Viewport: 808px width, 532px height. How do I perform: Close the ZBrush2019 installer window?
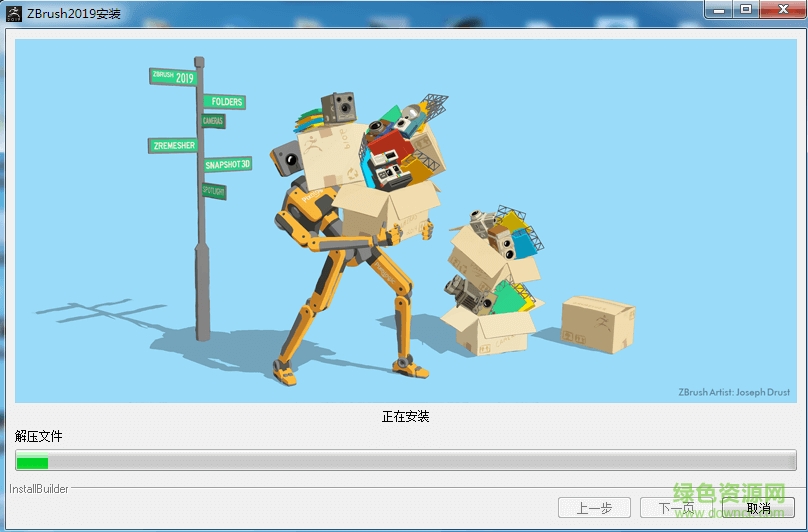coord(778,10)
